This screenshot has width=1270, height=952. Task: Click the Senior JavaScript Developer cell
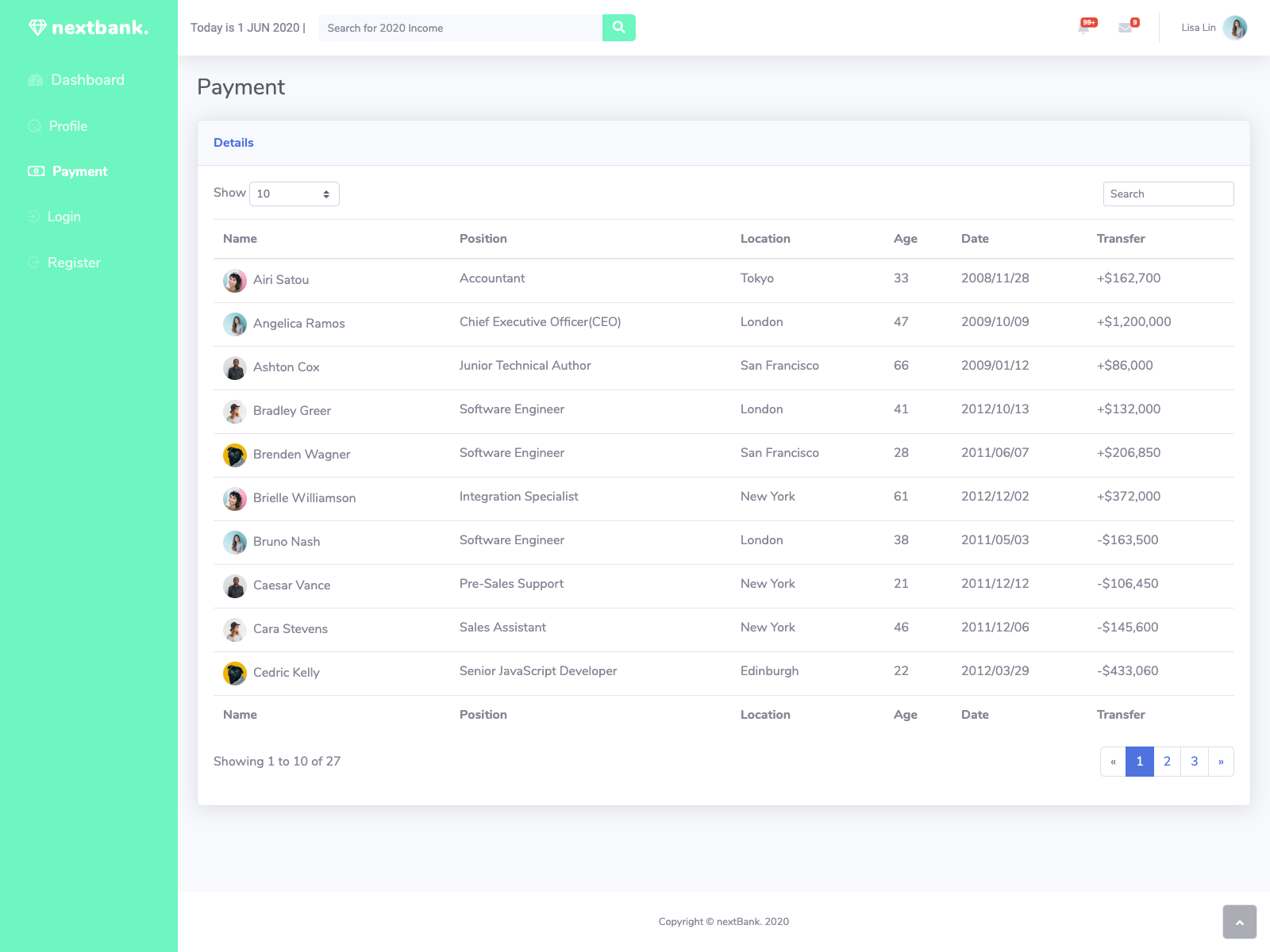tap(538, 671)
